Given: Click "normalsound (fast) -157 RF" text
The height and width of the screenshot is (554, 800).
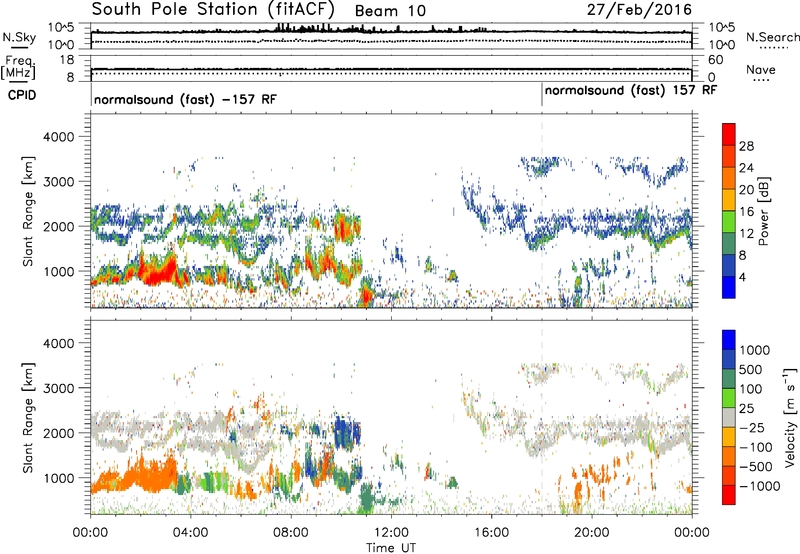Looking at the screenshot, I should pyautogui.click(x=185, y=99).
